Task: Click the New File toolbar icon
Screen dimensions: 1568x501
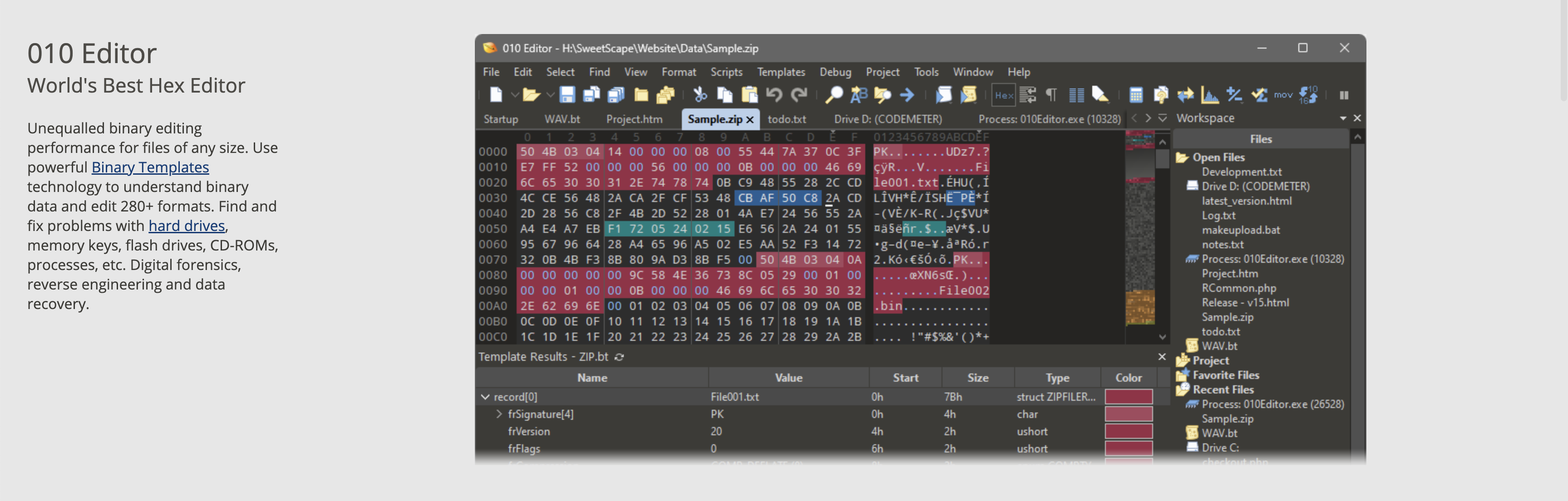Action: (495, 95)
